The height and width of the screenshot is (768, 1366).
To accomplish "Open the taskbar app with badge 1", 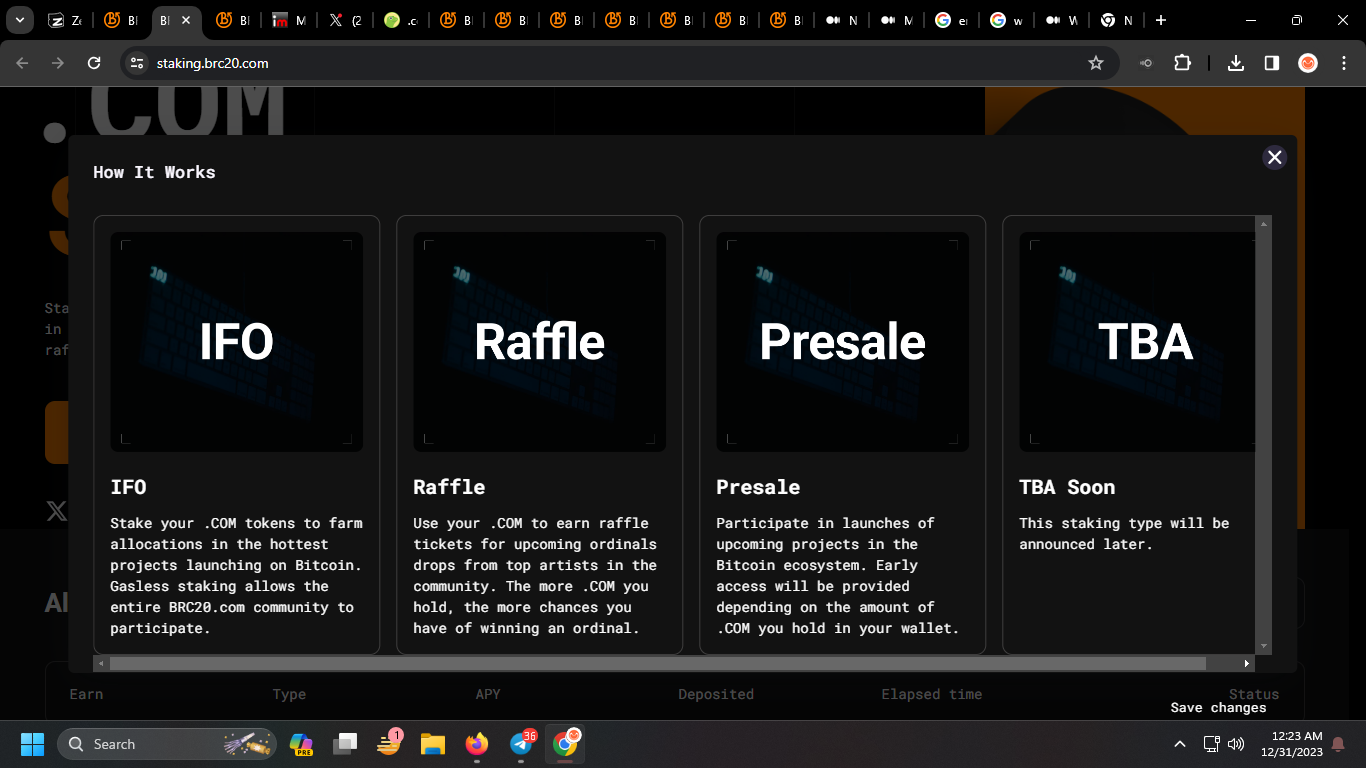I will [389, 744].
